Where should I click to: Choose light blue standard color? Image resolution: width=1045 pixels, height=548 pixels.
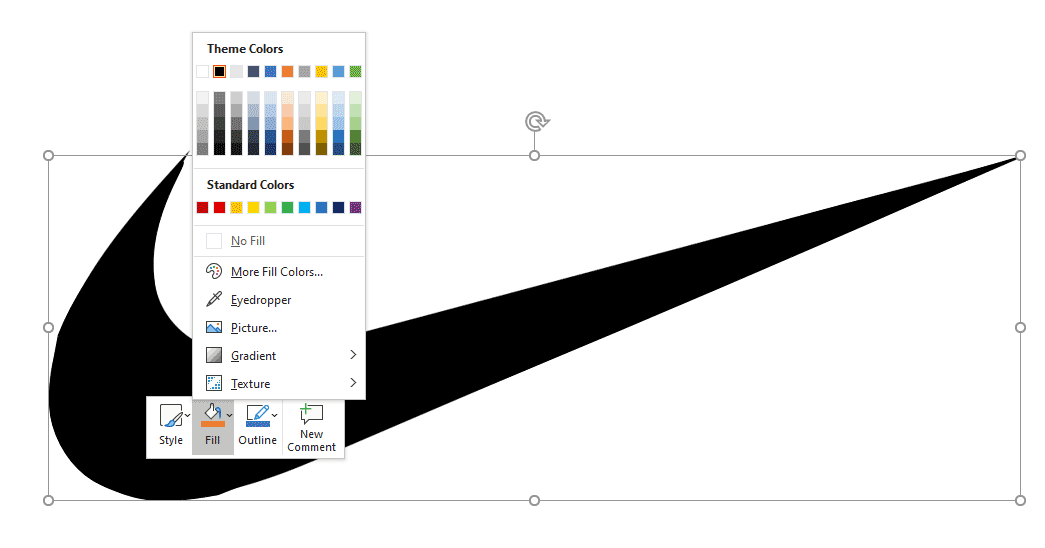pos(305,207)
